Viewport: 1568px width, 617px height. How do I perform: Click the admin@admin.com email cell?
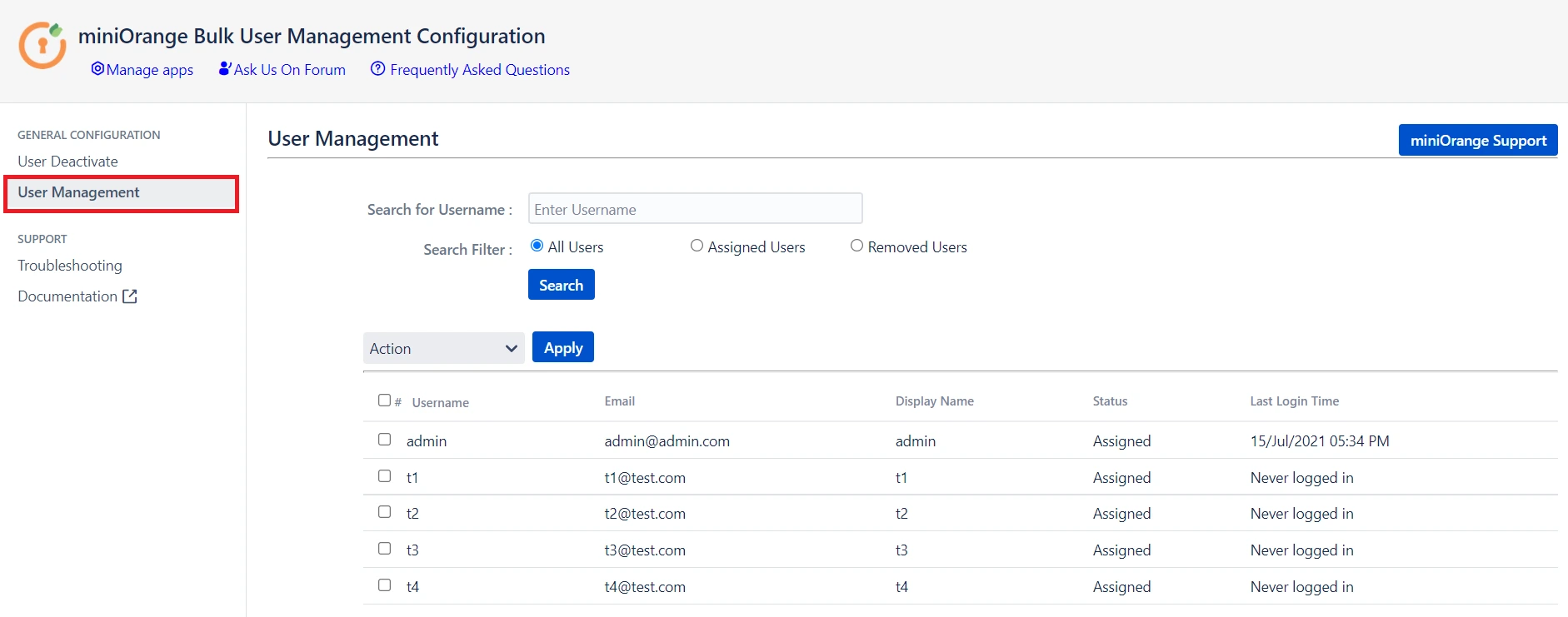(x=667, y=441)
